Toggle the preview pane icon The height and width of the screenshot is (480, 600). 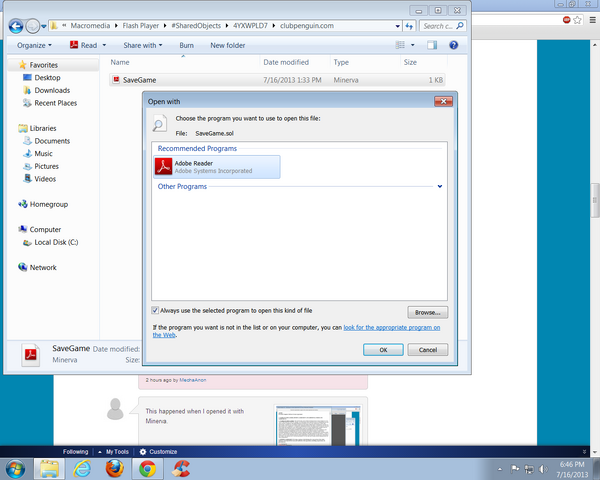click(432, 45)
